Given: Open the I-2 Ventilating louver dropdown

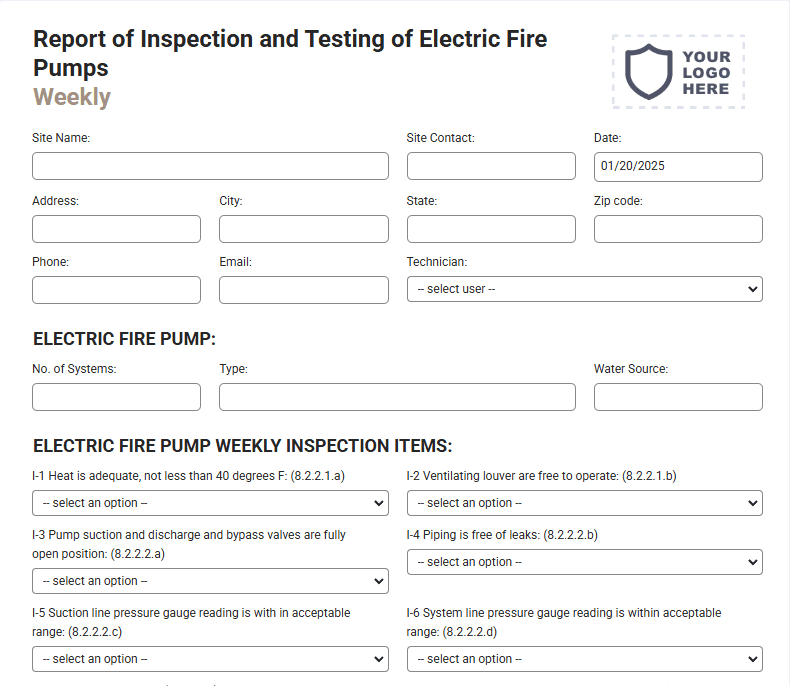Looking at the screenshot, I should coord(584,503).
